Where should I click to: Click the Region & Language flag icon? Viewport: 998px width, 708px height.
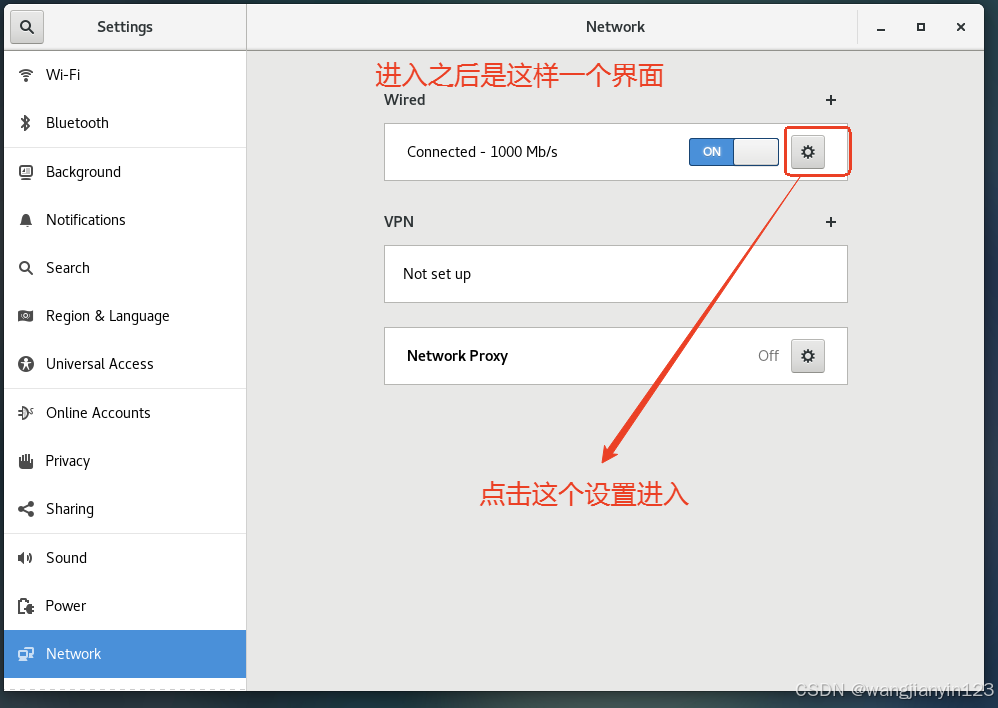click(25, 316)
